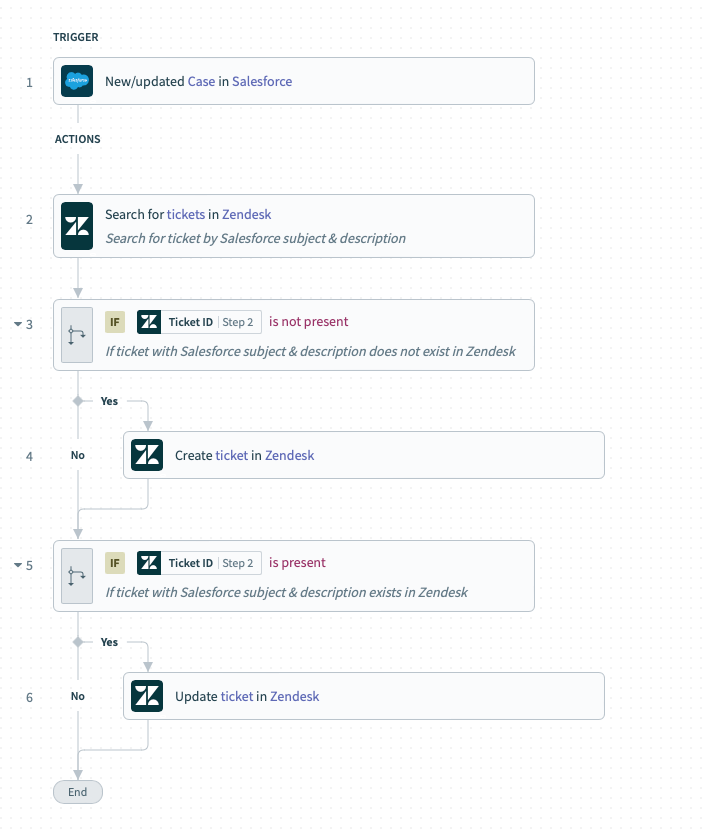Click the Zendesk icon in Create ticket step

tap(147, 455)
